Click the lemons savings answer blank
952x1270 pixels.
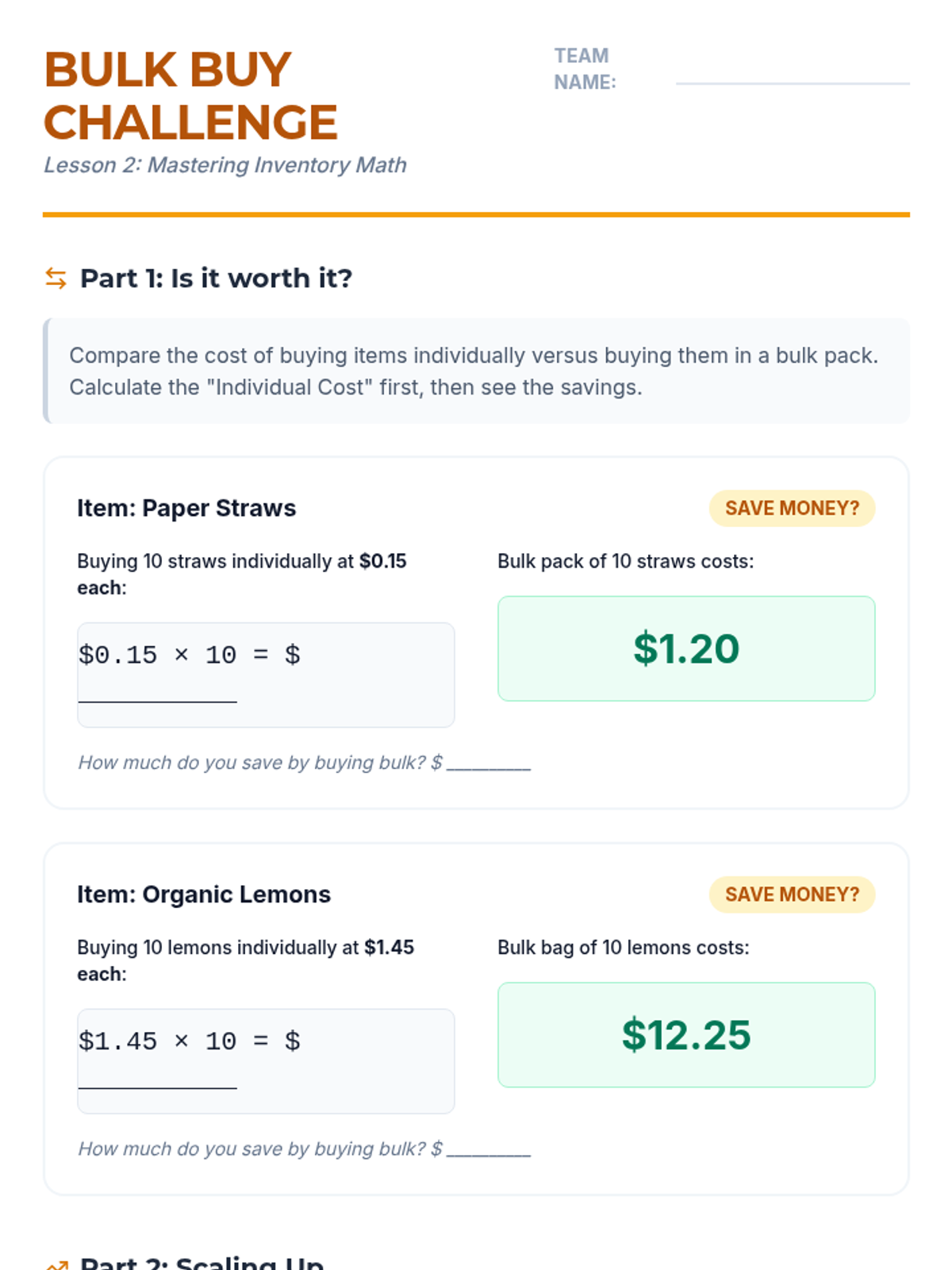(x=489, y=1152)
